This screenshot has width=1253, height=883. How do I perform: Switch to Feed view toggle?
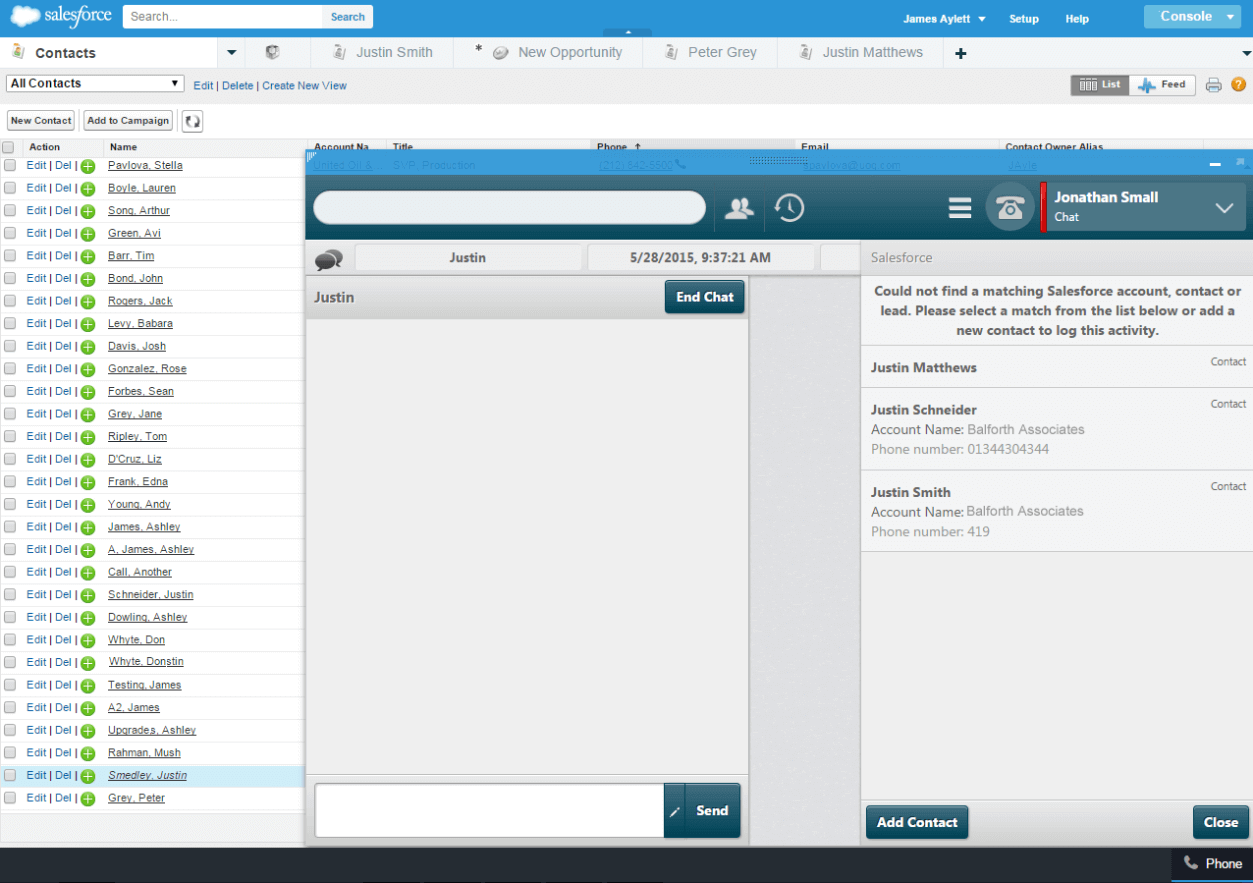[1163, 85]
